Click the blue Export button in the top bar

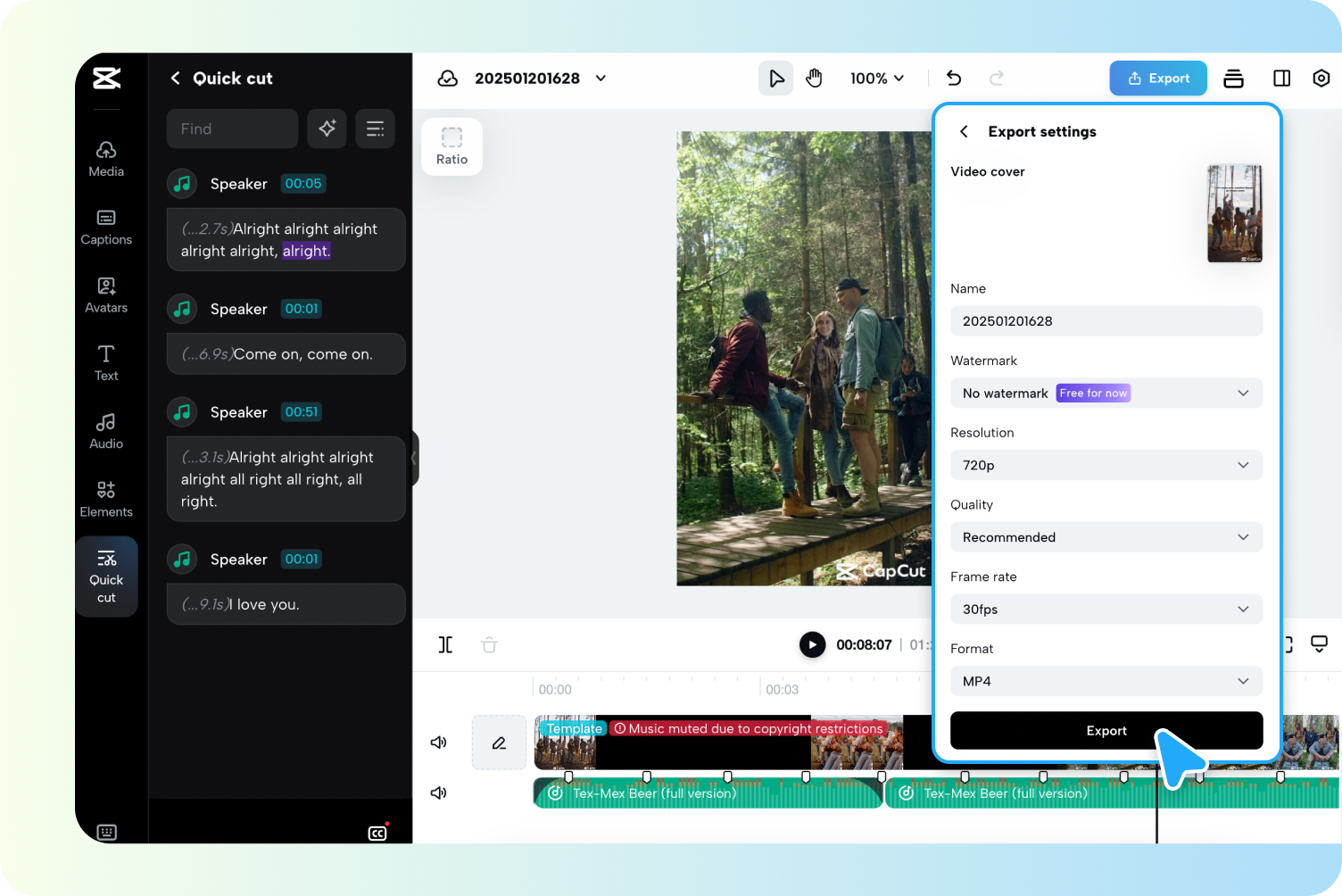1158,79
